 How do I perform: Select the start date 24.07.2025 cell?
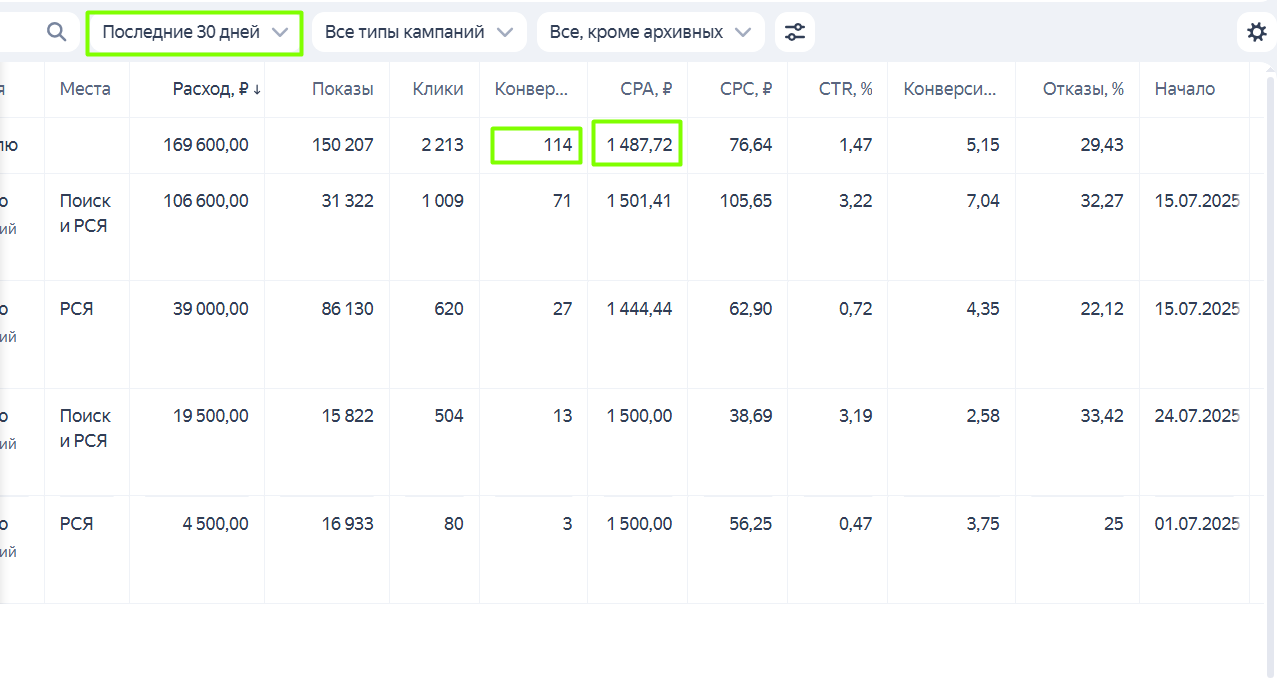(x=1197, y=416)
